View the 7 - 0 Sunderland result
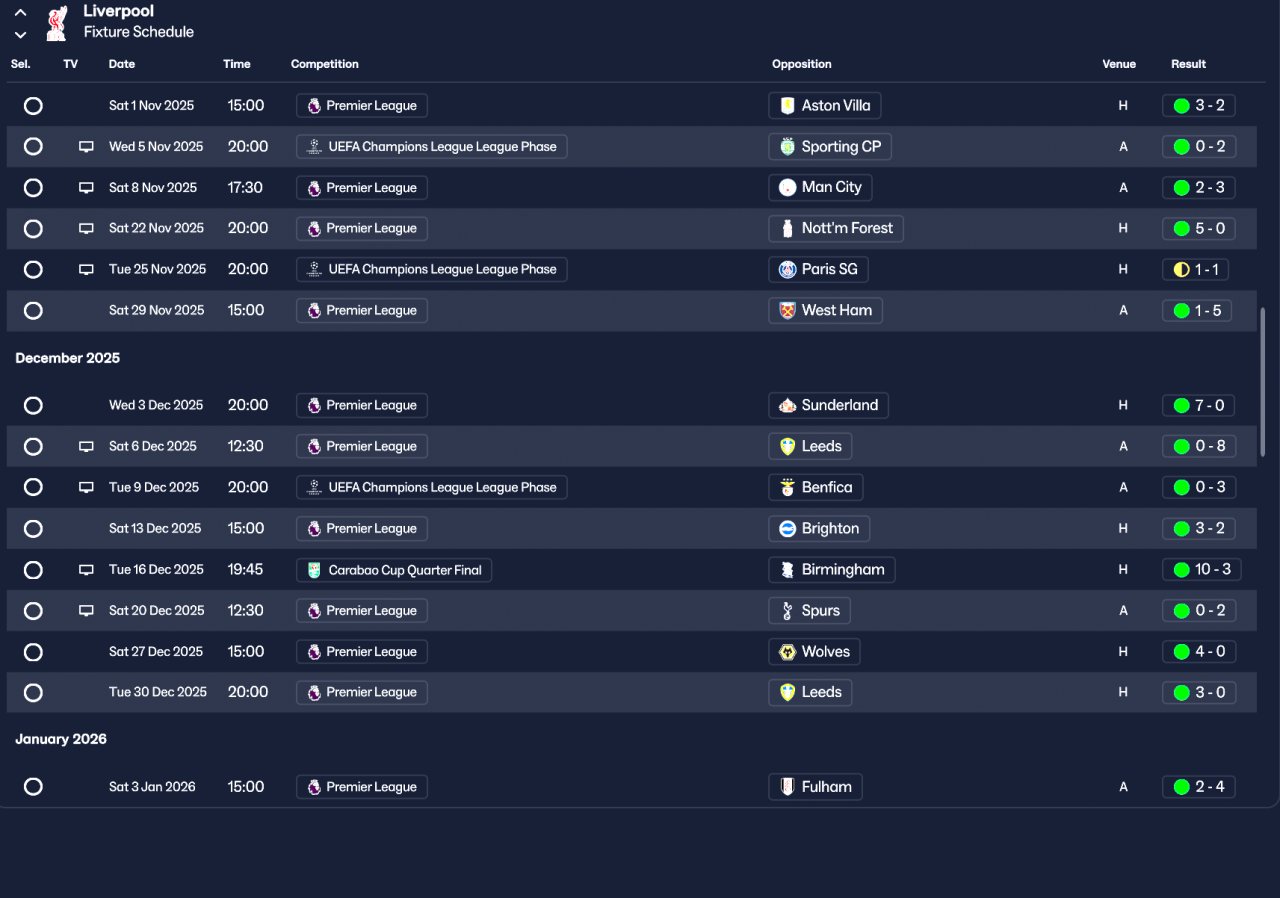 point(1199,406)
